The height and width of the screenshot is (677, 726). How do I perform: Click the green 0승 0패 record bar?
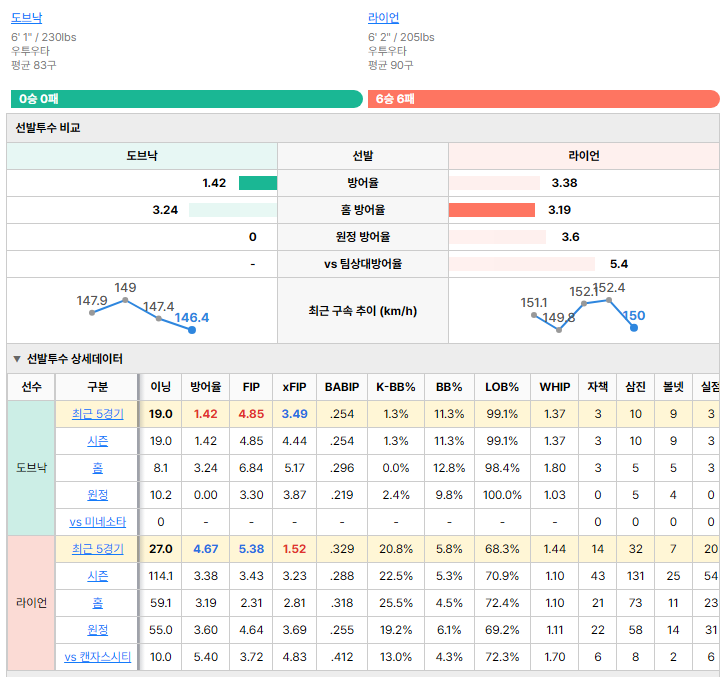click(x=187, y=99)
